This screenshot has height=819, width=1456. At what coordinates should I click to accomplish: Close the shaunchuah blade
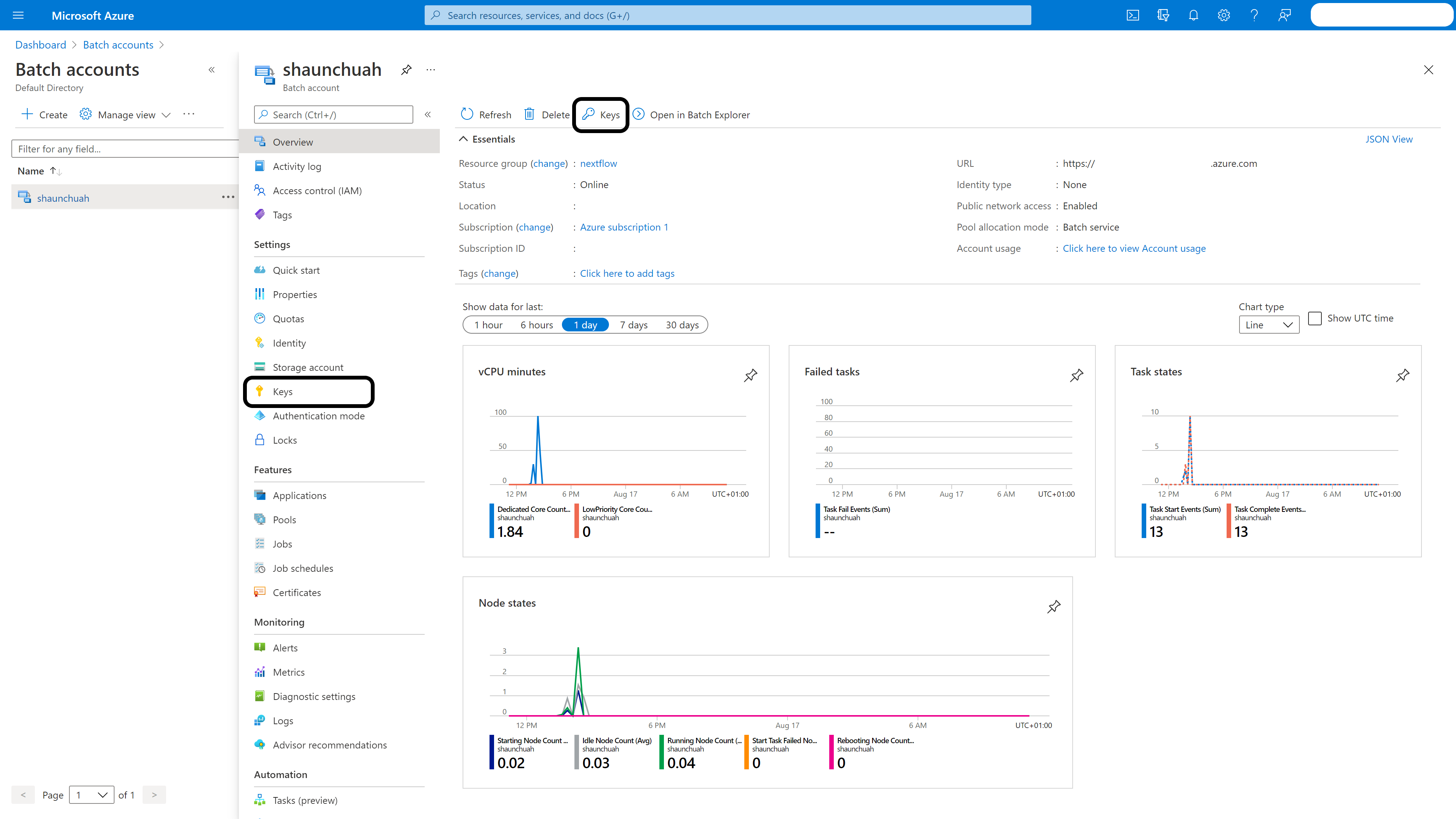tap(1428, 69)
